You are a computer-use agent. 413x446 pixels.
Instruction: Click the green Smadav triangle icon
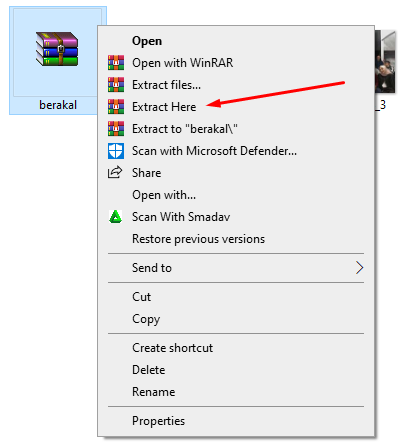pyautogui.click(x=115, y=217)
